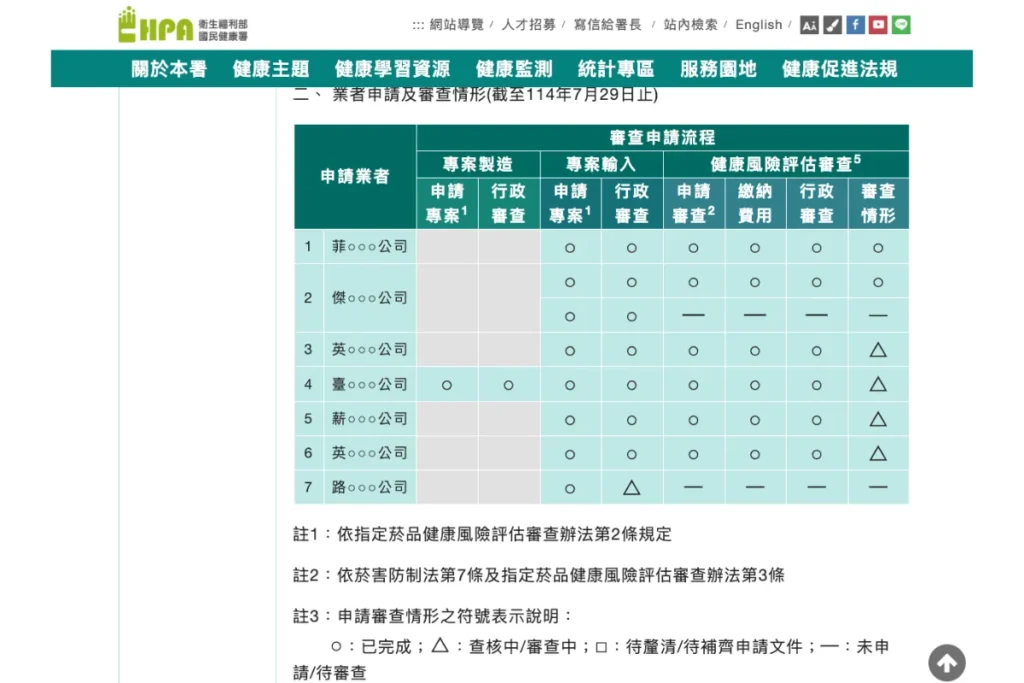Image resolution: width=1024 pixels, height=683 pixels.
Task: Click the section heading 業者申請及審查情形
Action: (475, 95)
